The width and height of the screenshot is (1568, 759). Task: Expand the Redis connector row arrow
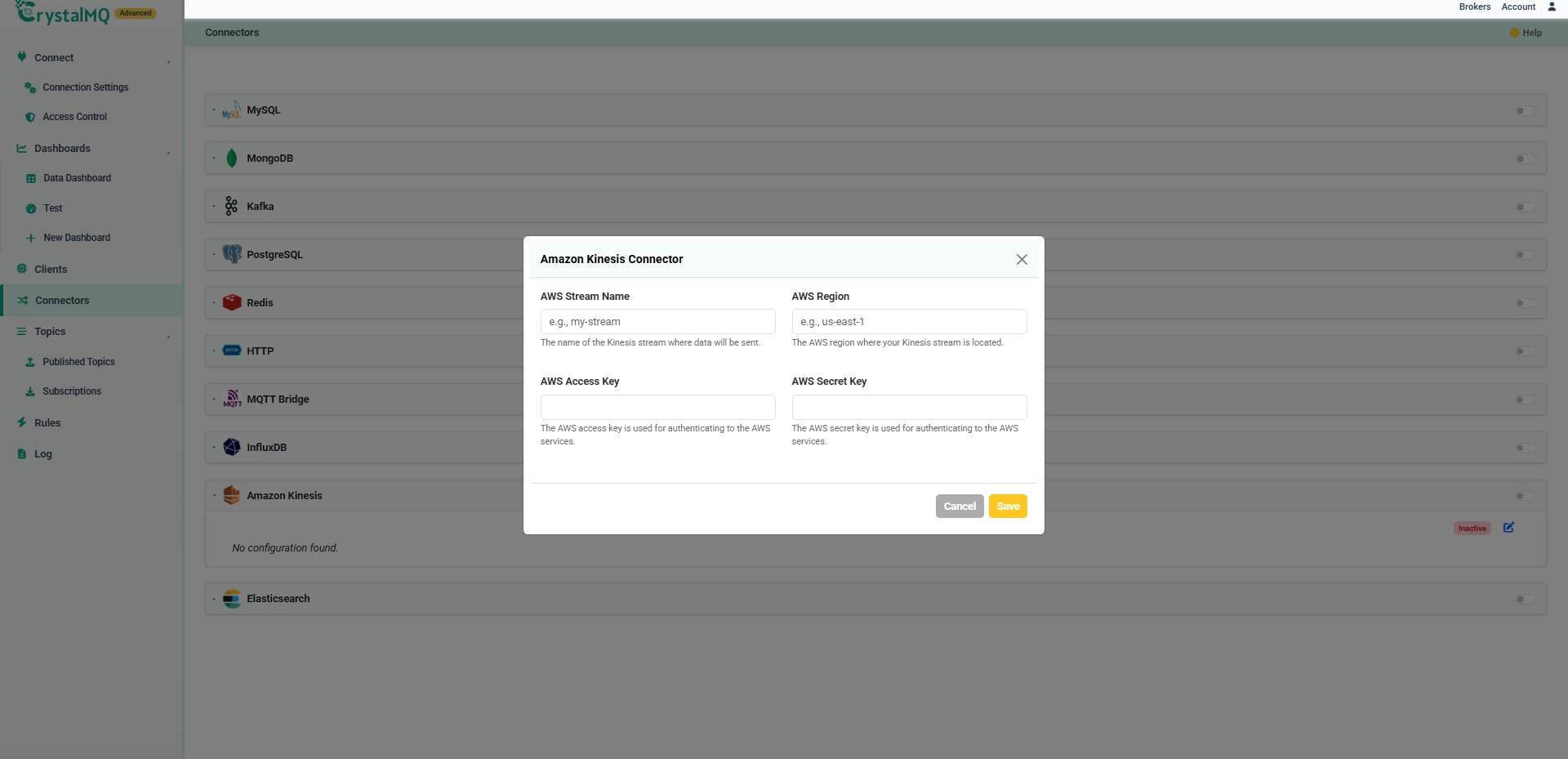pyautogui.click(x=214, y=302)
